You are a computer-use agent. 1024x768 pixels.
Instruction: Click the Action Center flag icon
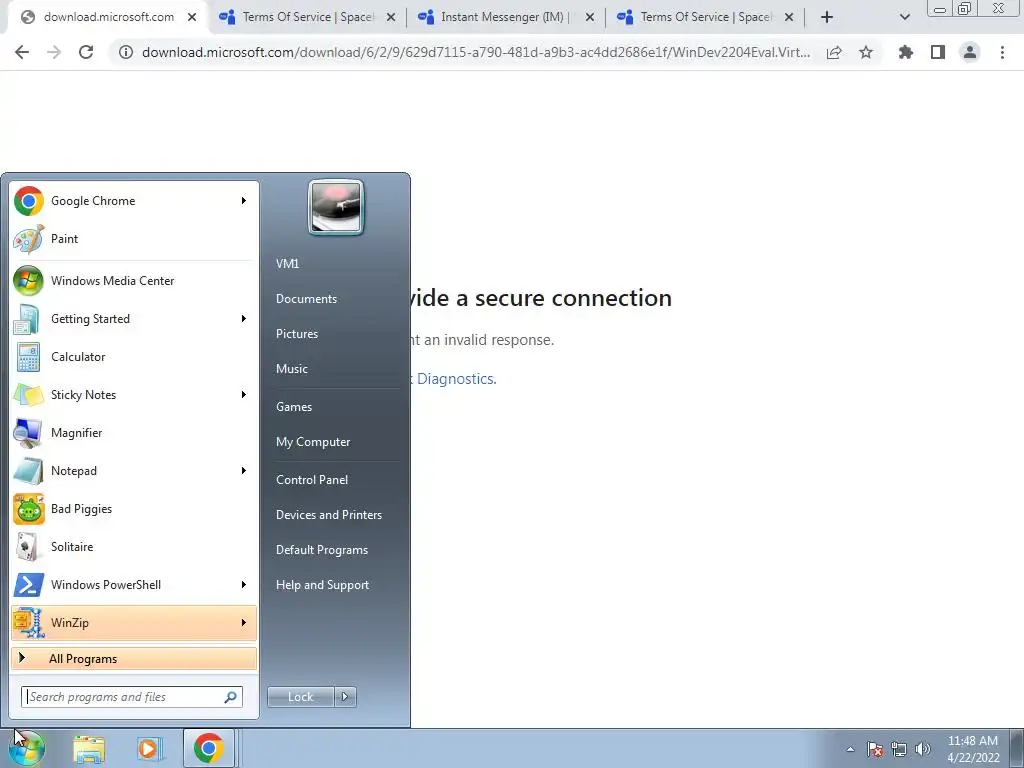coord(875,749)
